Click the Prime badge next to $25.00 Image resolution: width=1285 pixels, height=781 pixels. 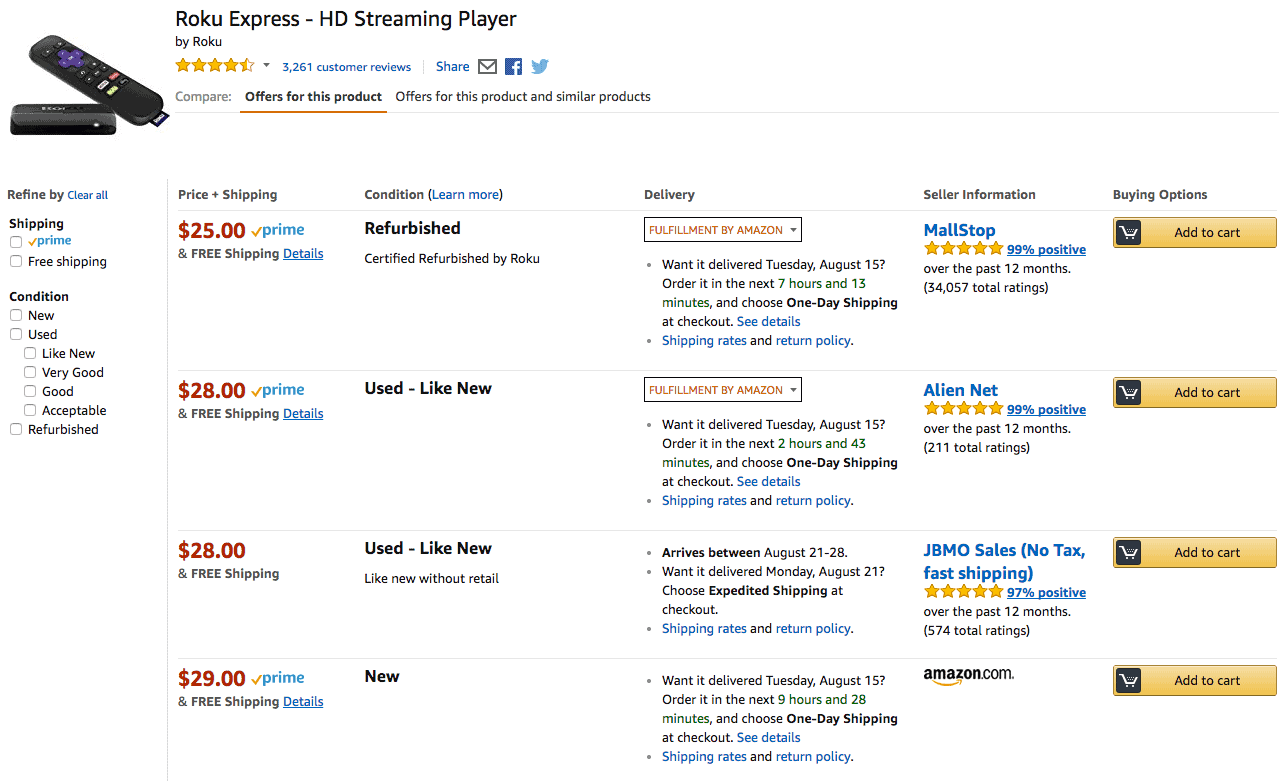tap(278, 230)
